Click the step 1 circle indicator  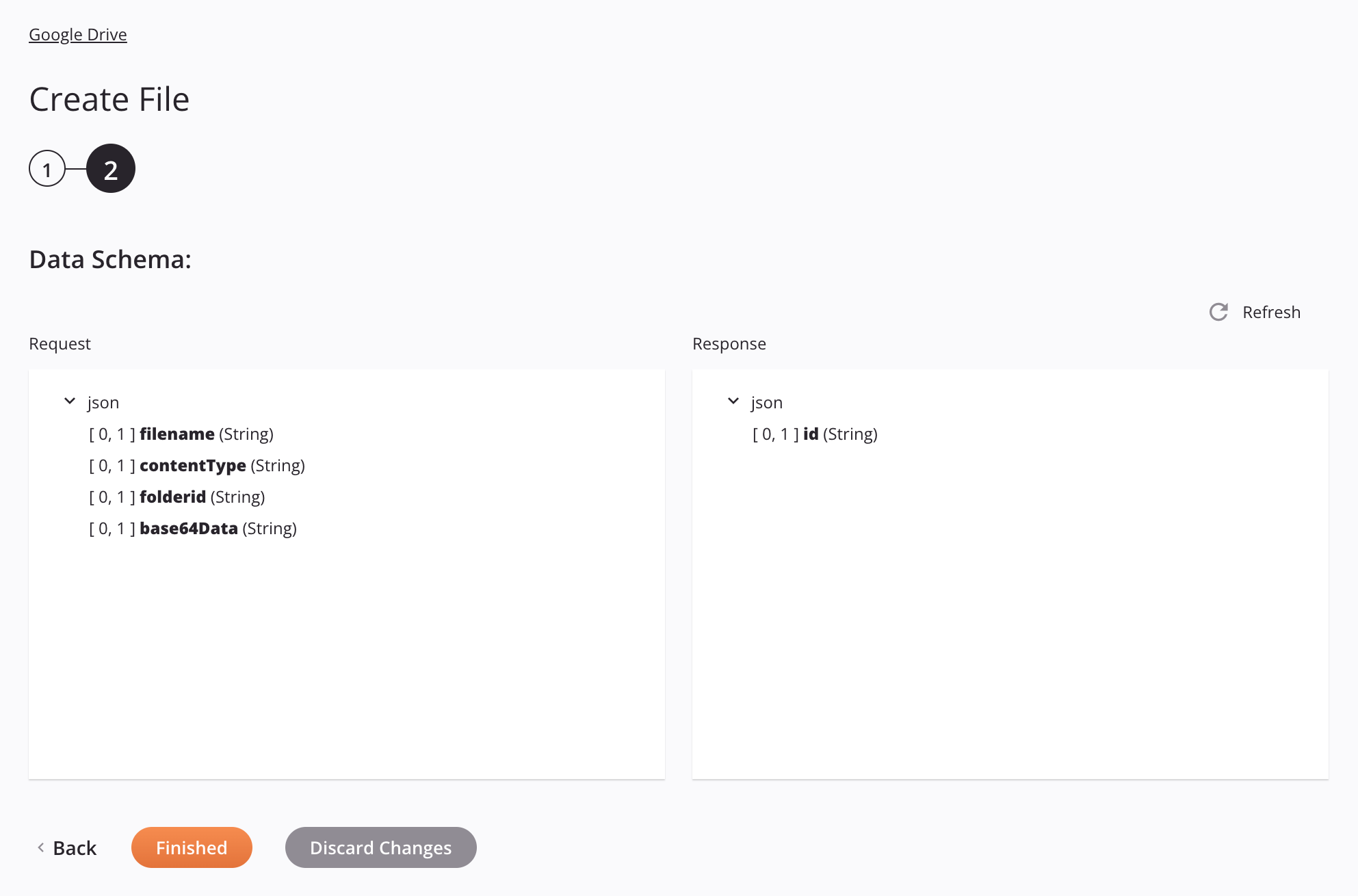[x=47, y=168]
